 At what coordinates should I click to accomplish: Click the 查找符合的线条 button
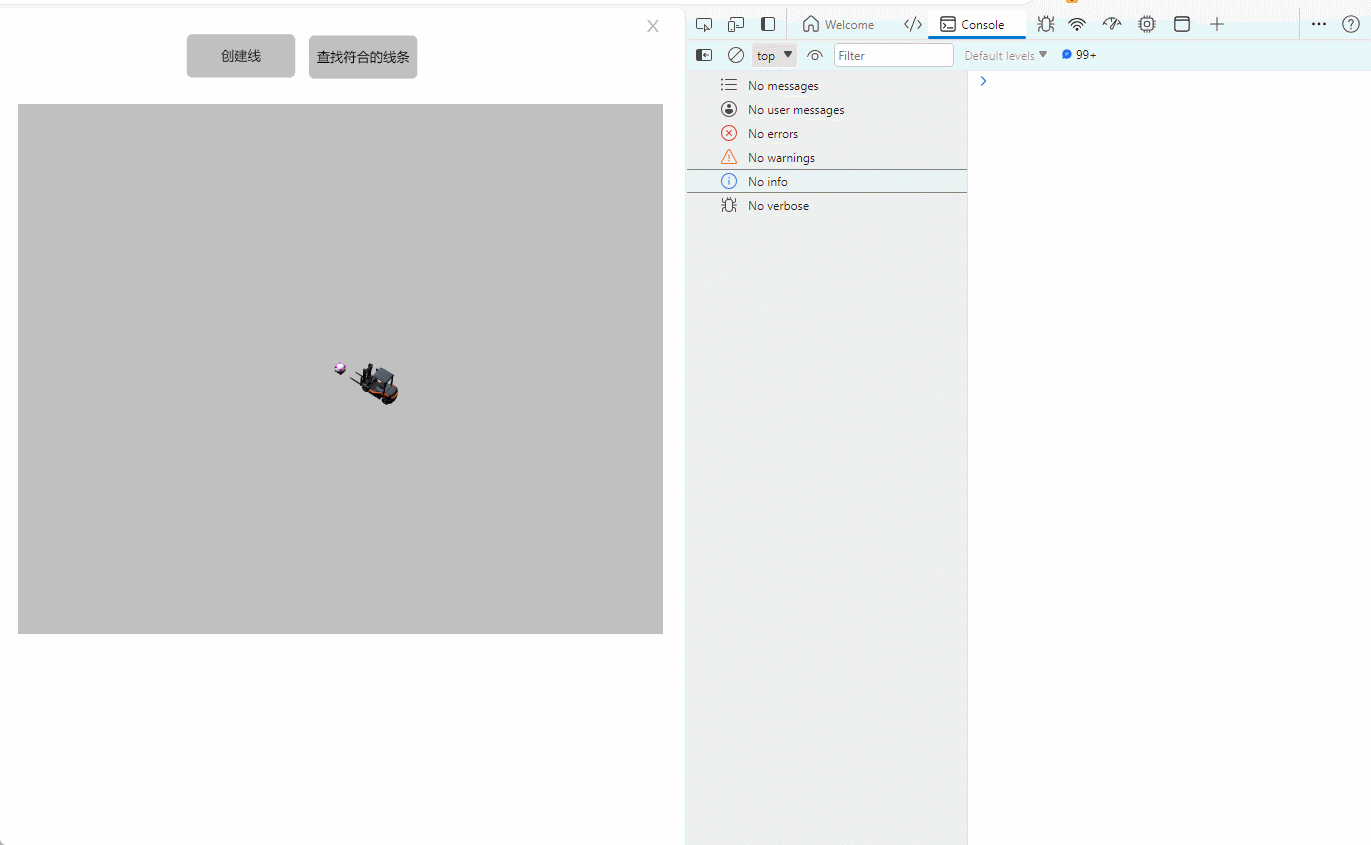[363, 57]
